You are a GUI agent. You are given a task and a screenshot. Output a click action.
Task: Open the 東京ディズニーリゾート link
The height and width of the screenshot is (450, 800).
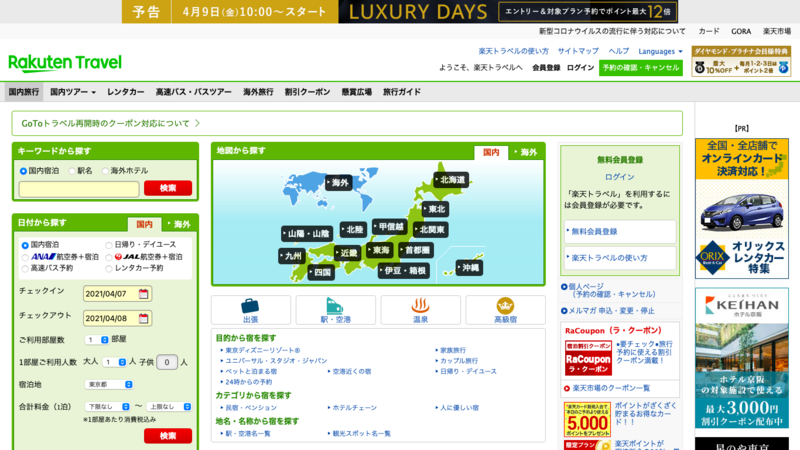[x=262, y=351]
